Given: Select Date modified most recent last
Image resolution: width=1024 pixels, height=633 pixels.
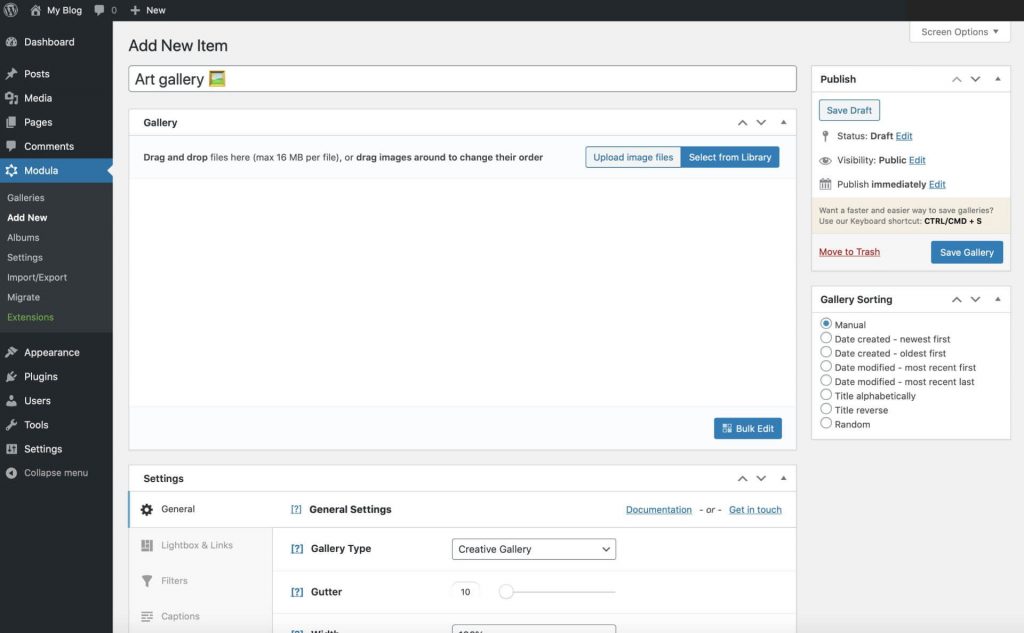Looking at the screenshot, I should pyautogui.click(x=826, y=381).
